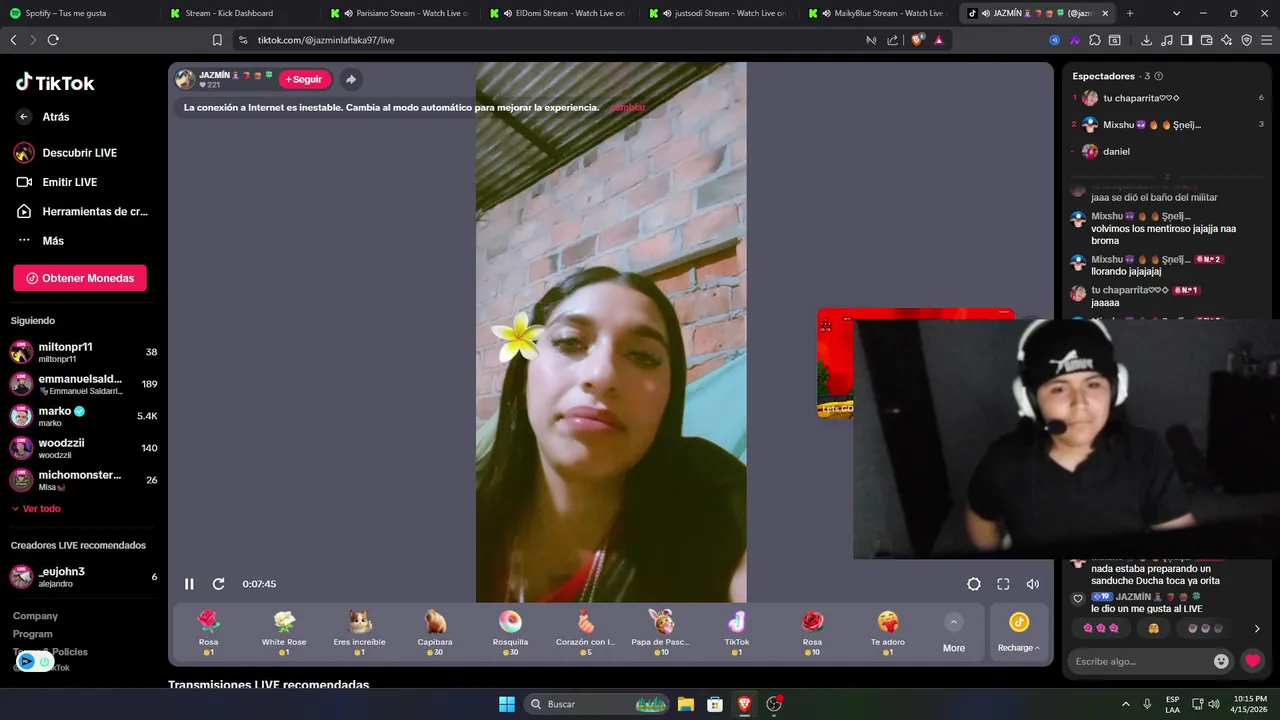Open emmanuelsald... live from Siguiendo list

click(84, 384)
